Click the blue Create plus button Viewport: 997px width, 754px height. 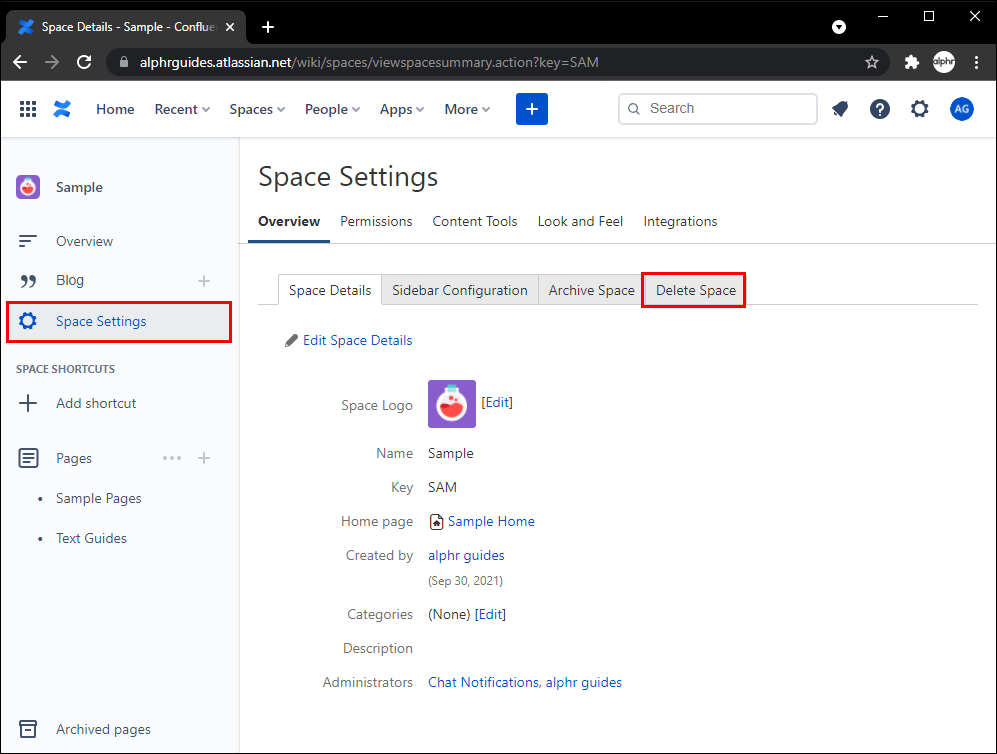[x=531, y=109]
